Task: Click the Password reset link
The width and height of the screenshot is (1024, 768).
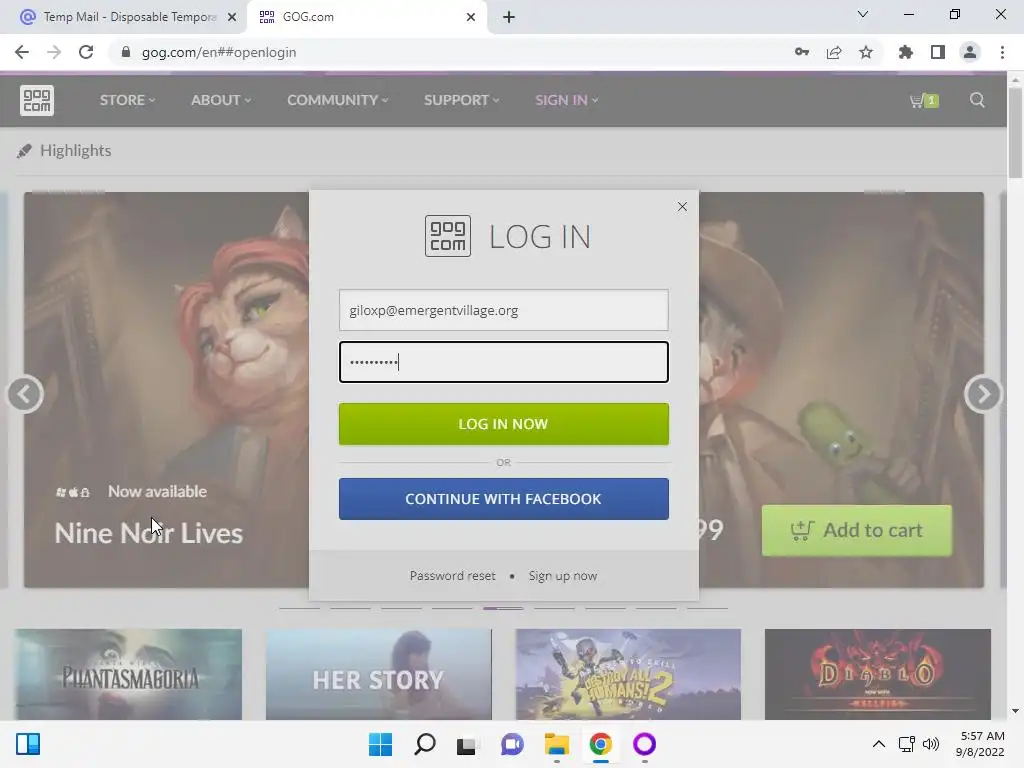Action: (453, 576)
